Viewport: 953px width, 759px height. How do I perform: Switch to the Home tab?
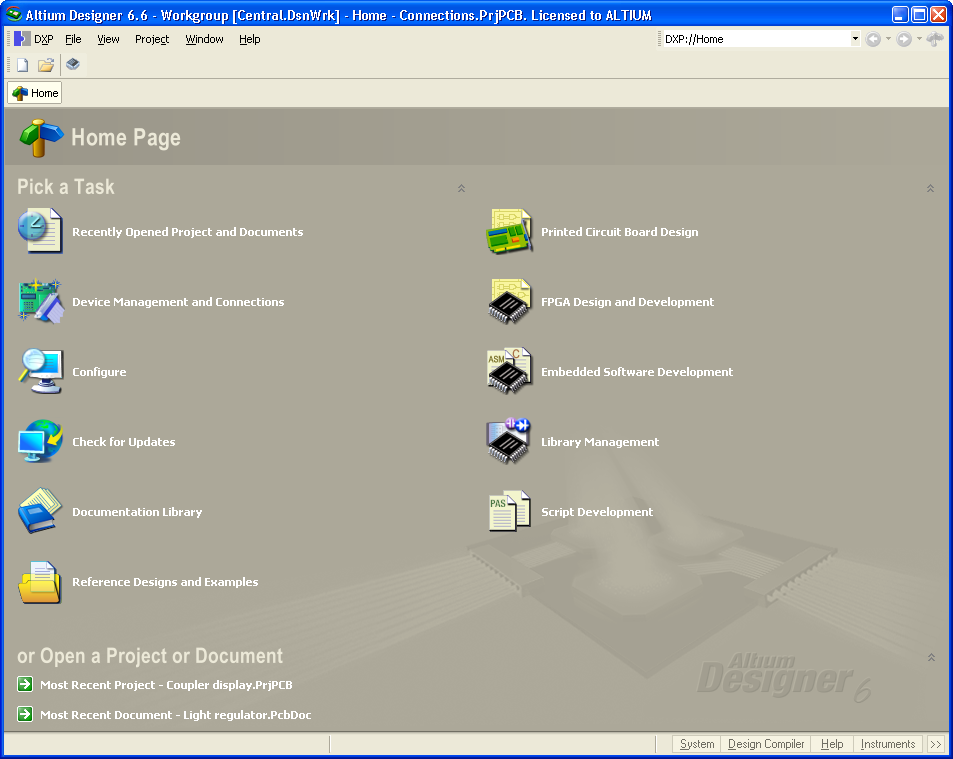(x=36, y=93)
